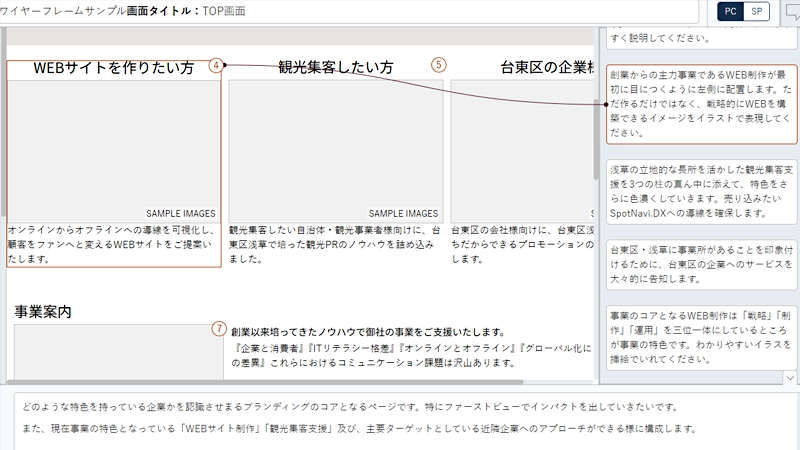Collapse the comment panel with chevron
Image resolution: width=800 pixels, height=450 pixels.
(789, 378)
